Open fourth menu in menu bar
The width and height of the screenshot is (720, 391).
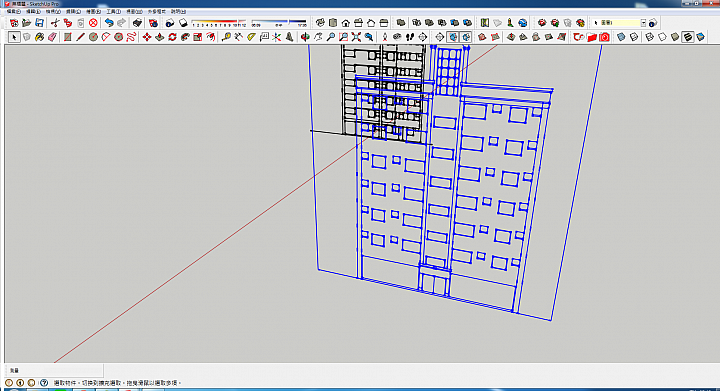73,11
